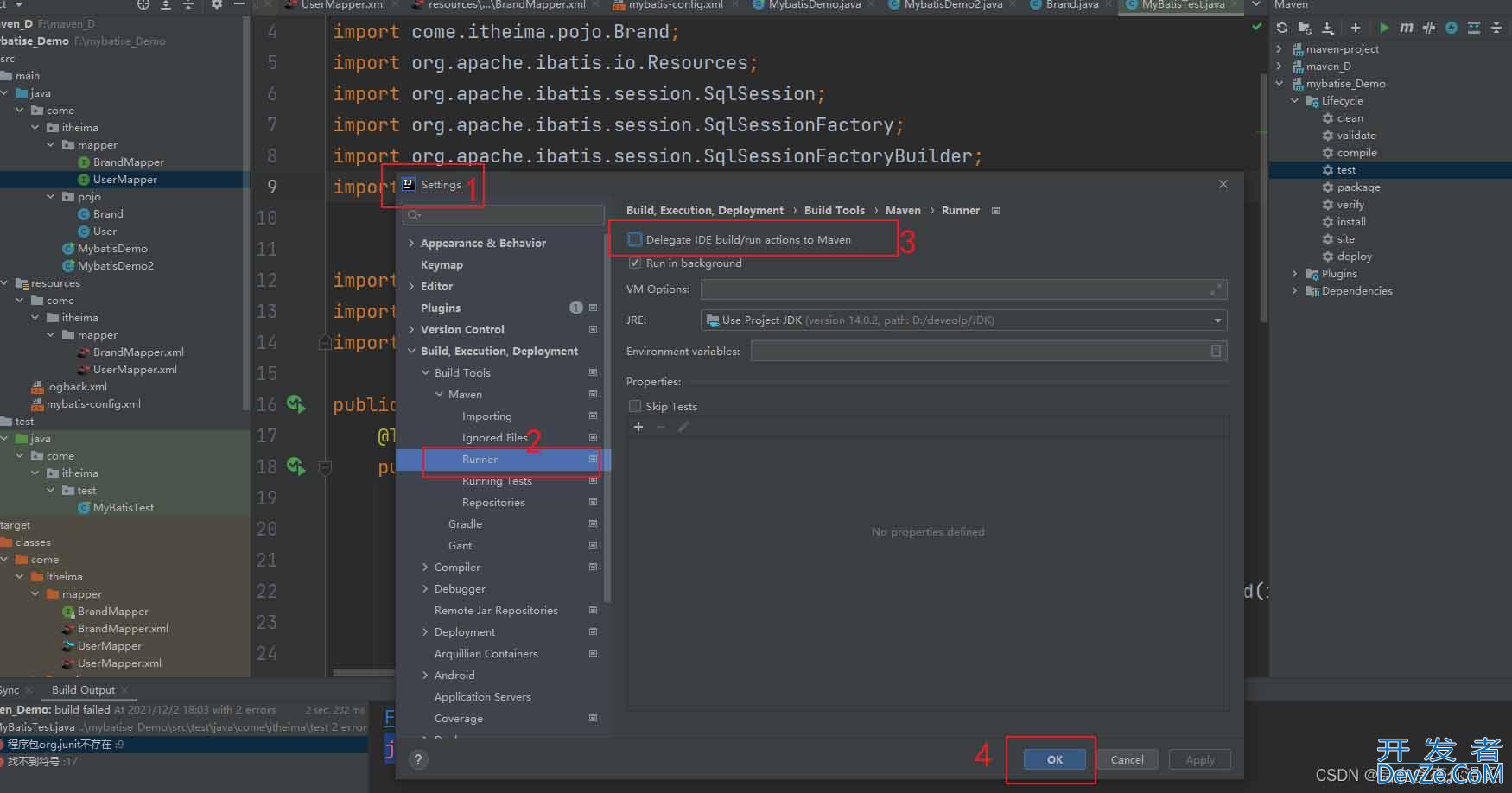Click error '程序包org.junit不存在' in build output
The image size is (1512, 793).
point(66,744)
